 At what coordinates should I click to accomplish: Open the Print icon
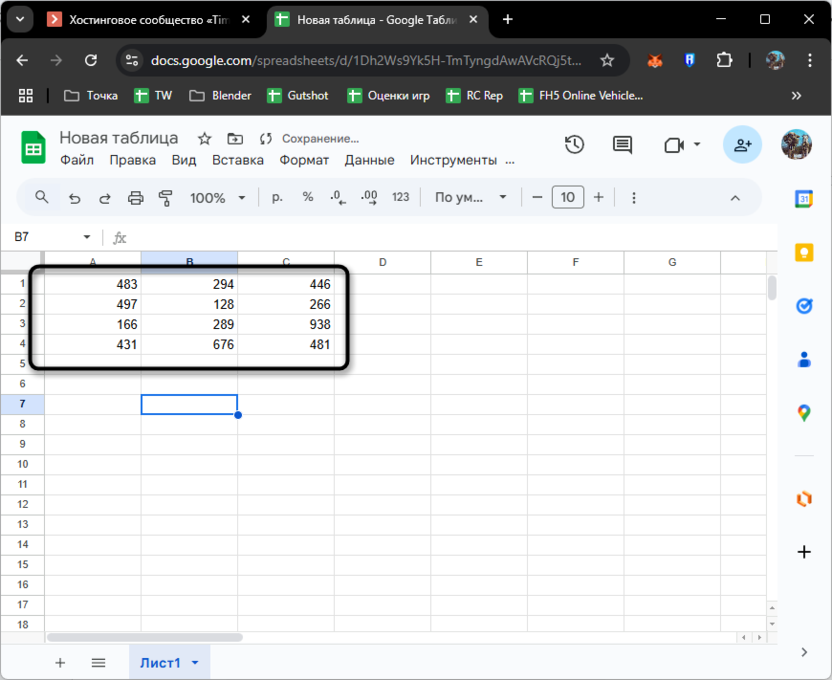[135, 197]
